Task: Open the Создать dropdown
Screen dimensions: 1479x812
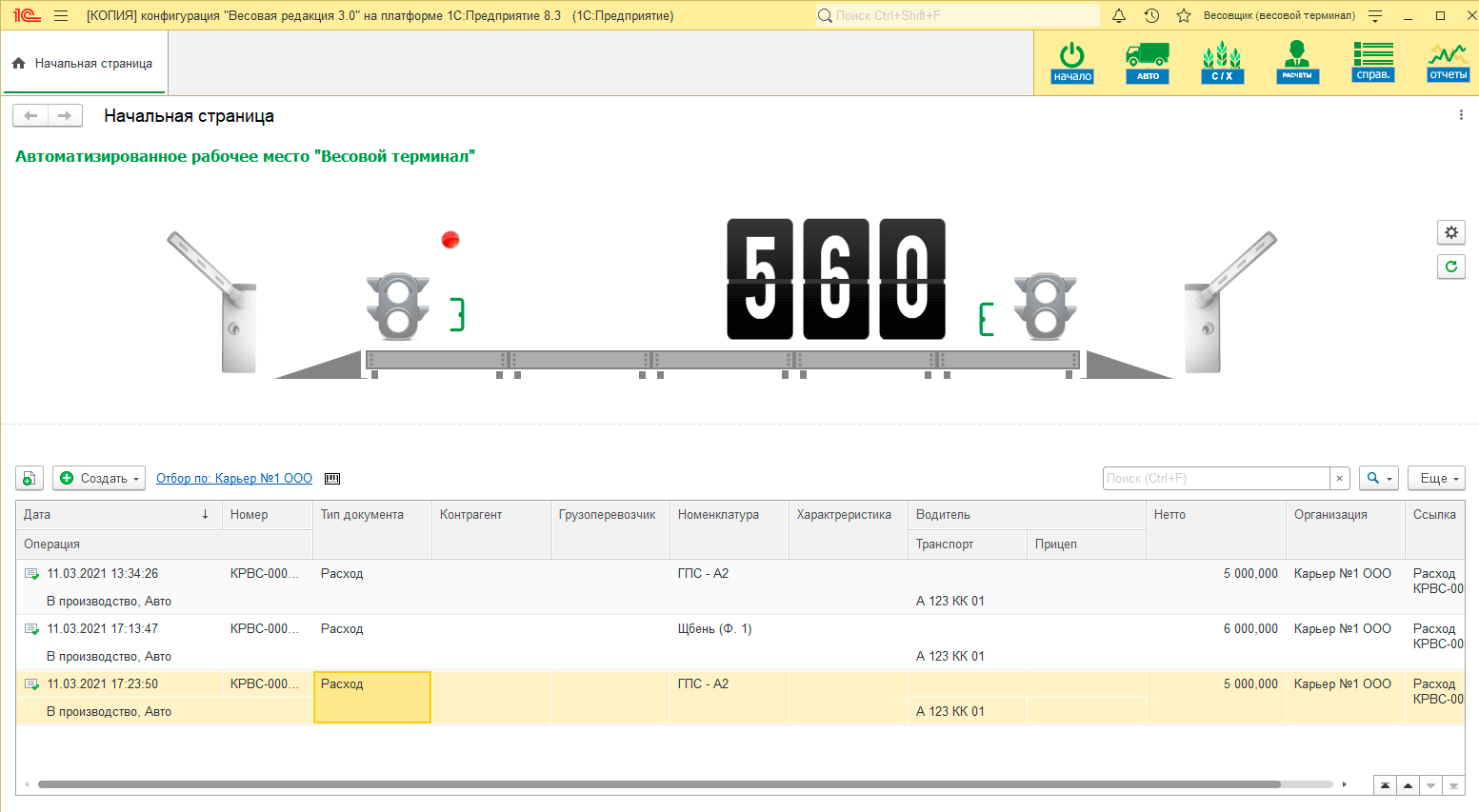Action: click(99, 478)
